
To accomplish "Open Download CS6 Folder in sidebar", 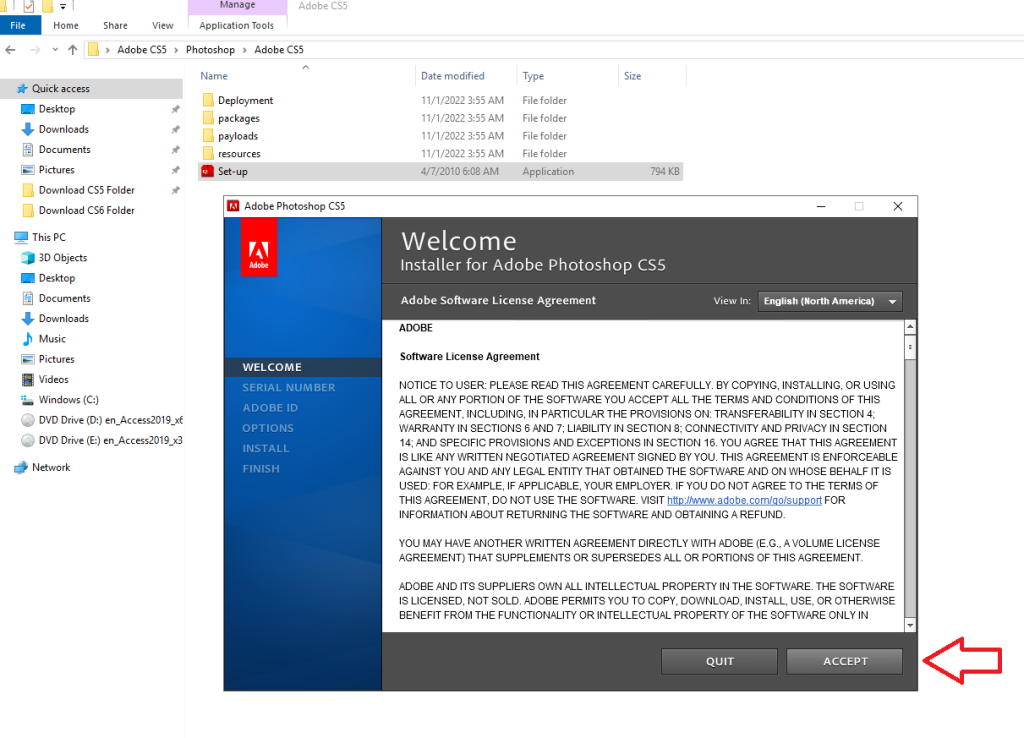I will 86,210.
